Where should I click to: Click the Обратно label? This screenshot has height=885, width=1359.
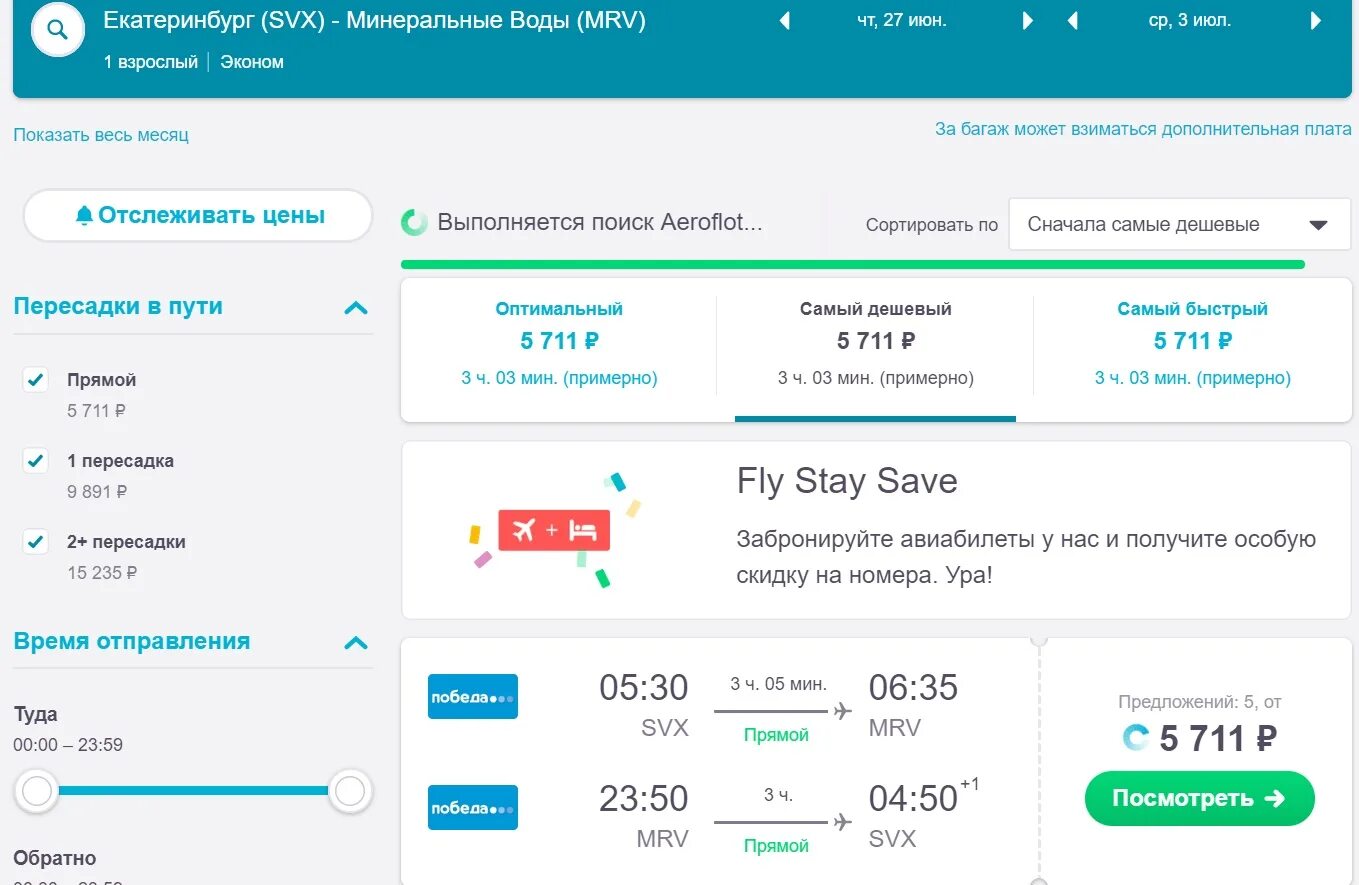55,858
